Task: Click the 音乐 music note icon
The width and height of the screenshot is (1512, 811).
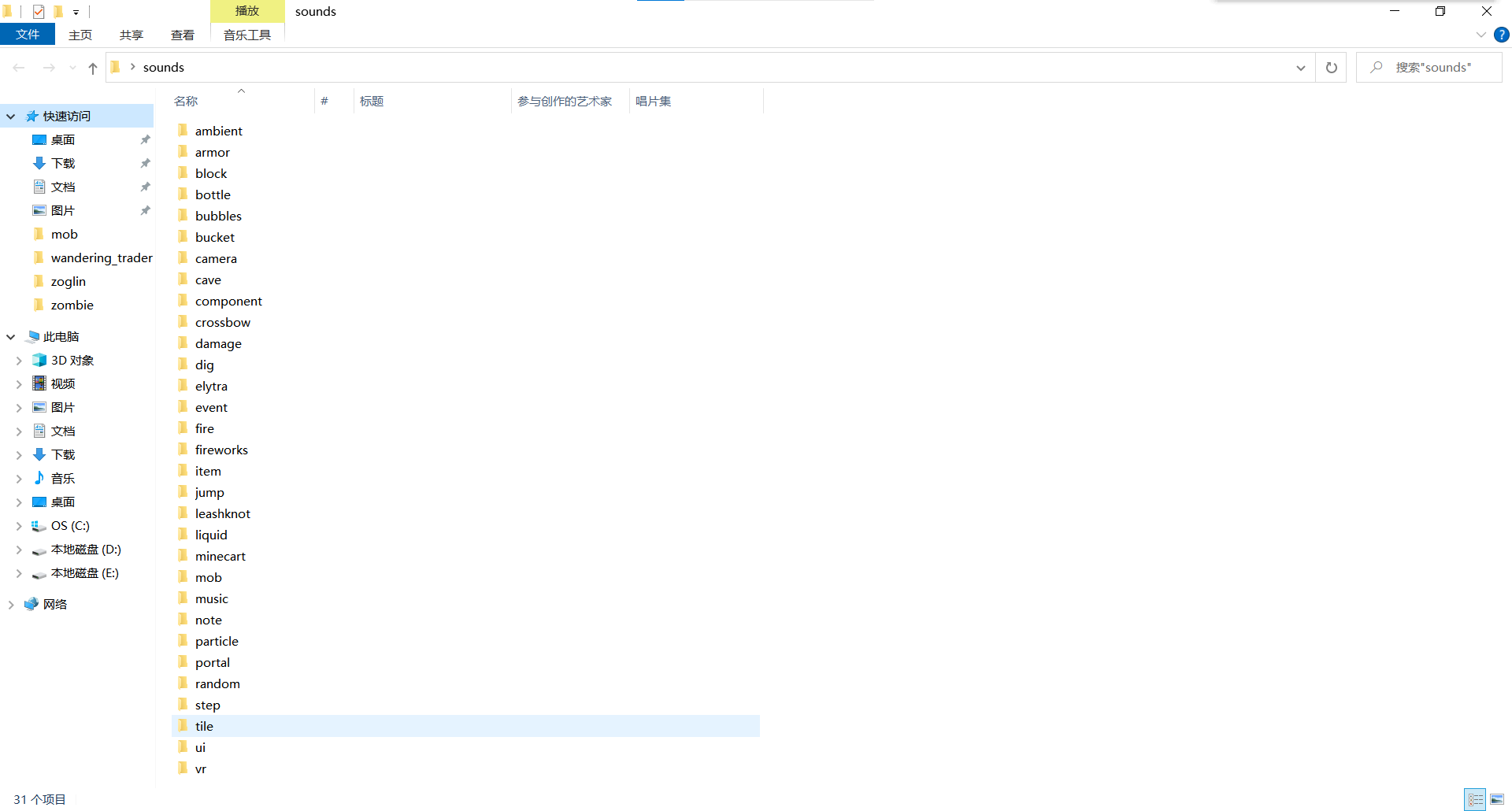Action: (x=39, y=478)
